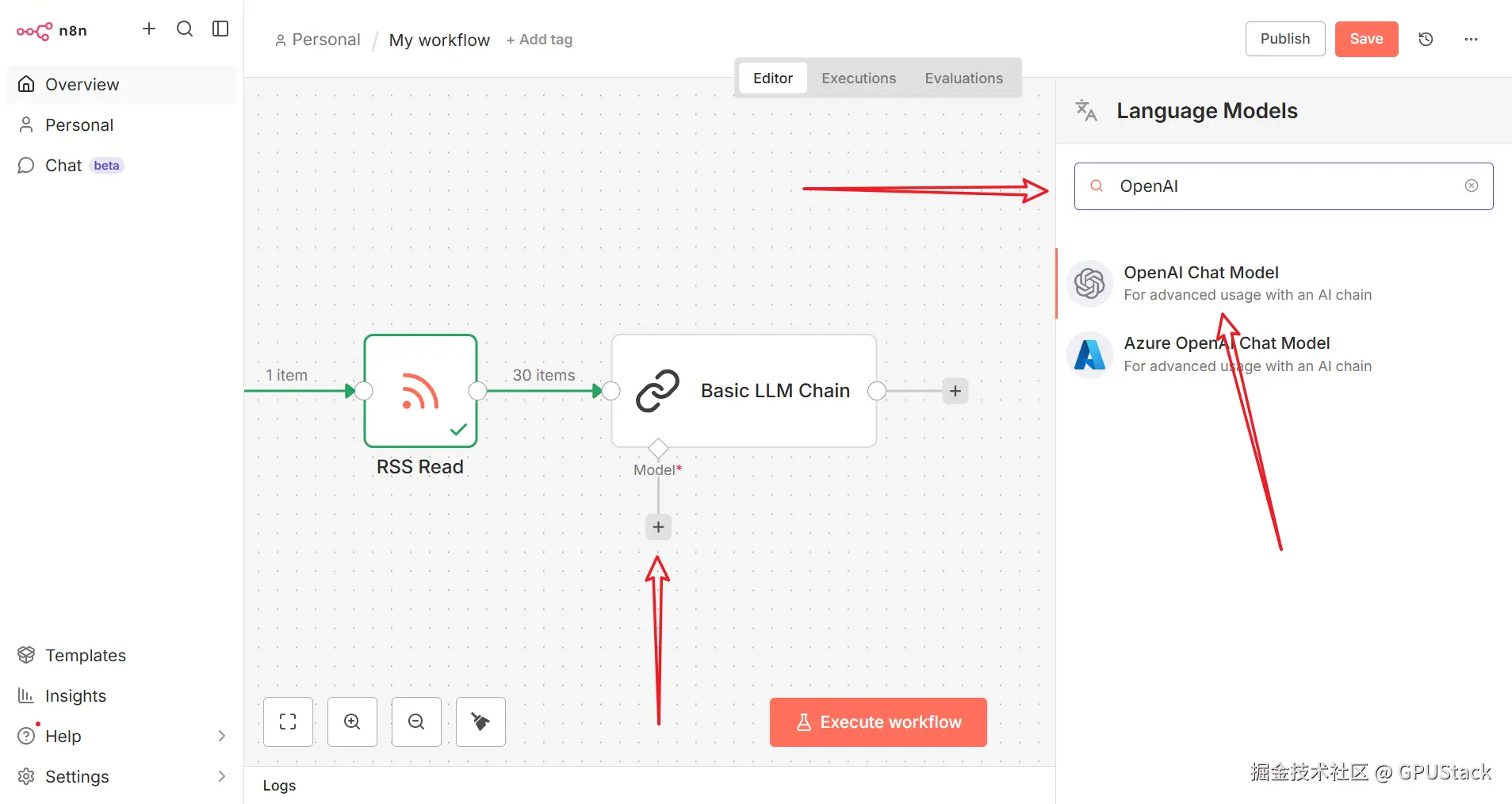
Task: Create new item with plus icon in sidebar header
Action: click(149, 29)
